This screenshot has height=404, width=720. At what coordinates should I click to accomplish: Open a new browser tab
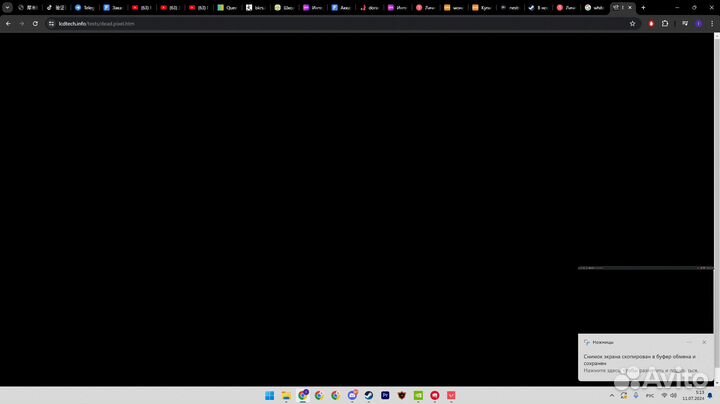pyautogui.click(x=643, y=7)
